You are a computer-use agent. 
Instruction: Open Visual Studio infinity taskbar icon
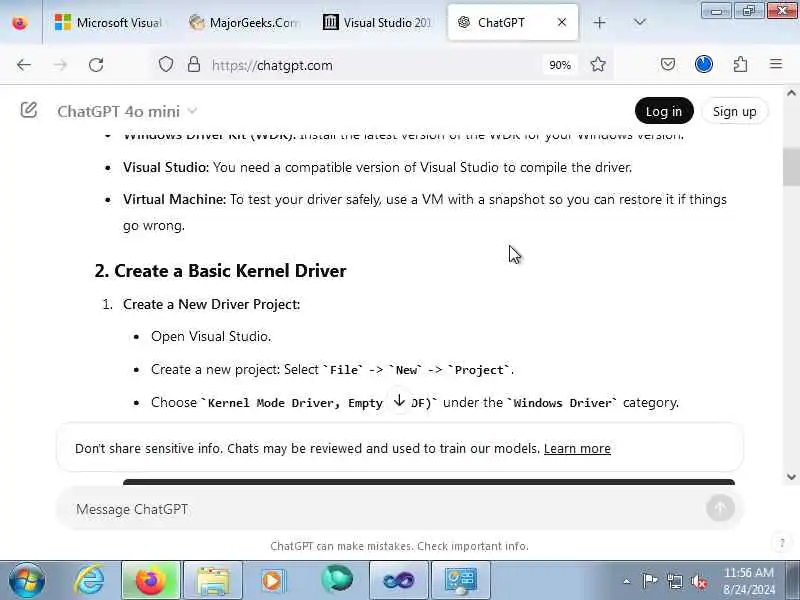398,580
